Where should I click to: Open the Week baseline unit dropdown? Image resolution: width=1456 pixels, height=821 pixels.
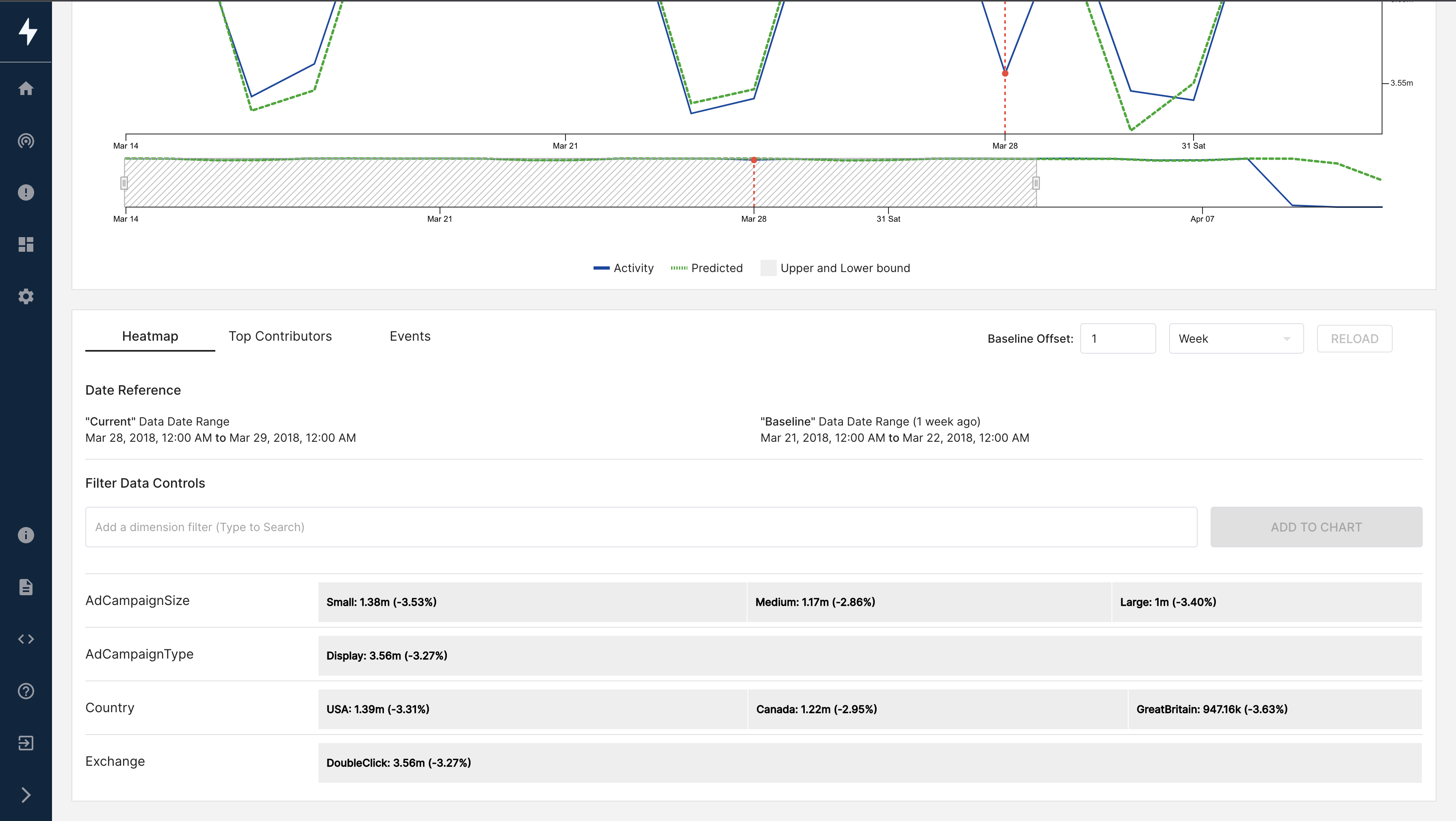pyautogui.click(x=1235, y=339)
